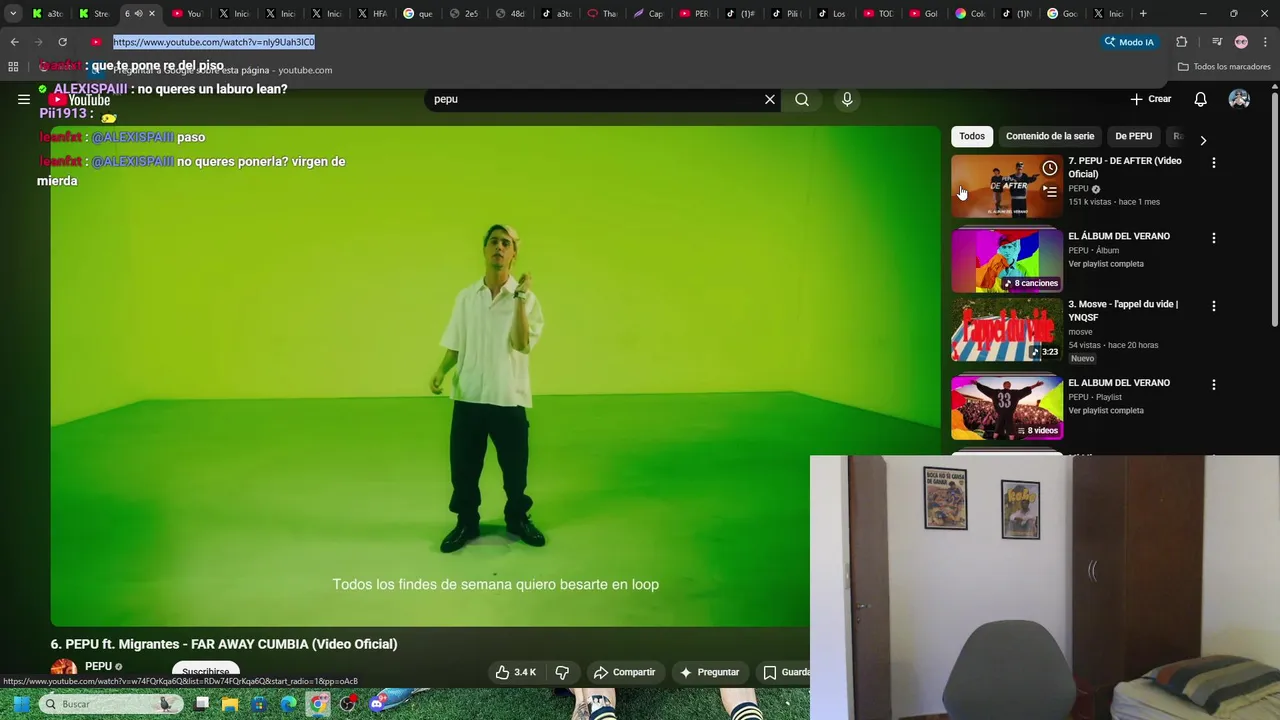Save the video with the Guardar bookmark button
Viewport: 1280px width, 720px height.
pyautogui.click(x=785, y=672)
